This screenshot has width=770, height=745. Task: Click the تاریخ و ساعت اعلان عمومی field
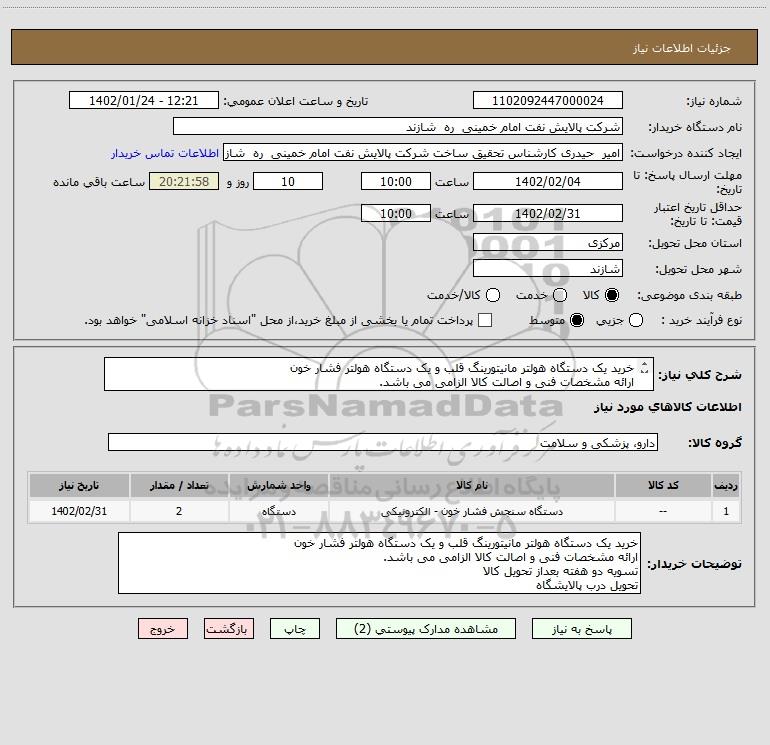[144, 101]
